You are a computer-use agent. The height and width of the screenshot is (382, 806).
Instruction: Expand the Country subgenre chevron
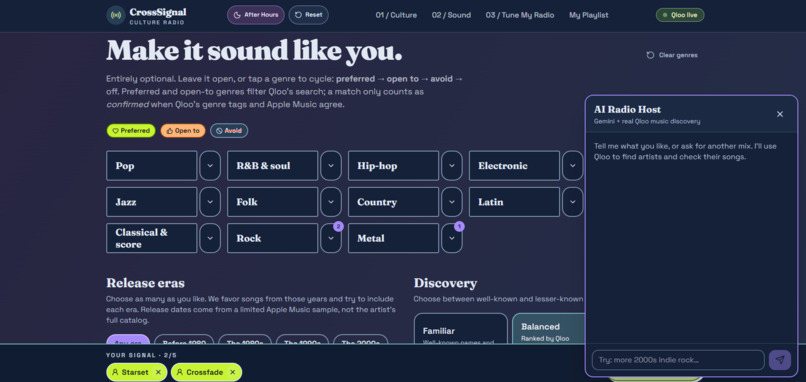click(452, 202)
